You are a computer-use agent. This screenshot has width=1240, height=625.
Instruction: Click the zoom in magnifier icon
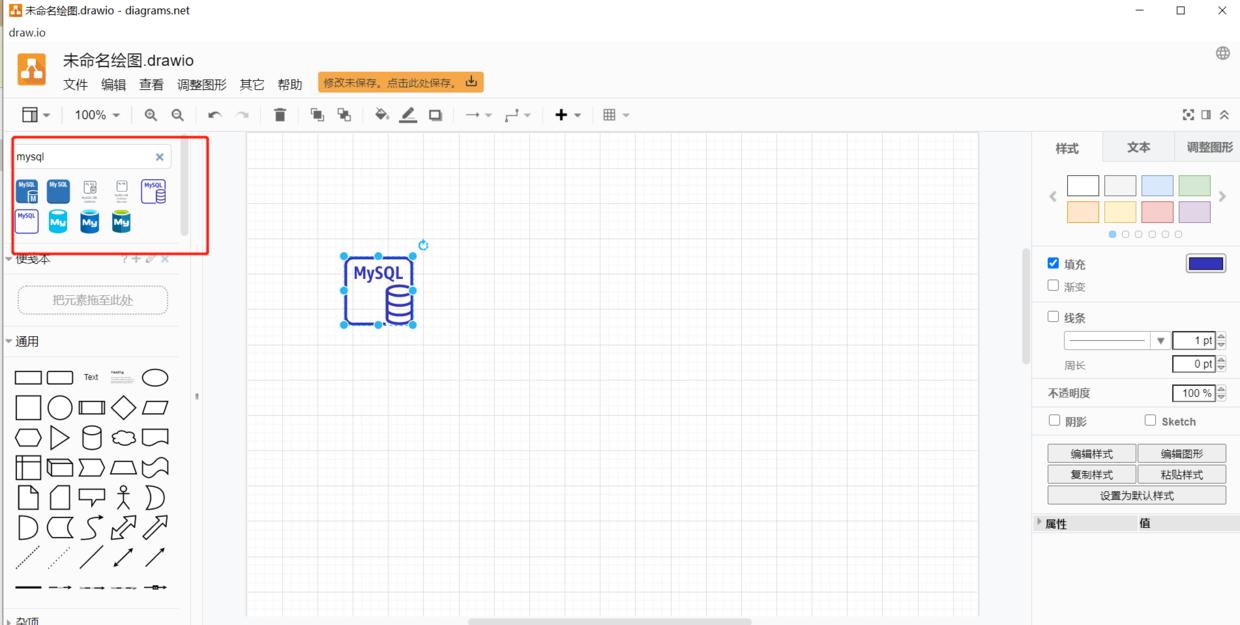click(x=150, y=115)
